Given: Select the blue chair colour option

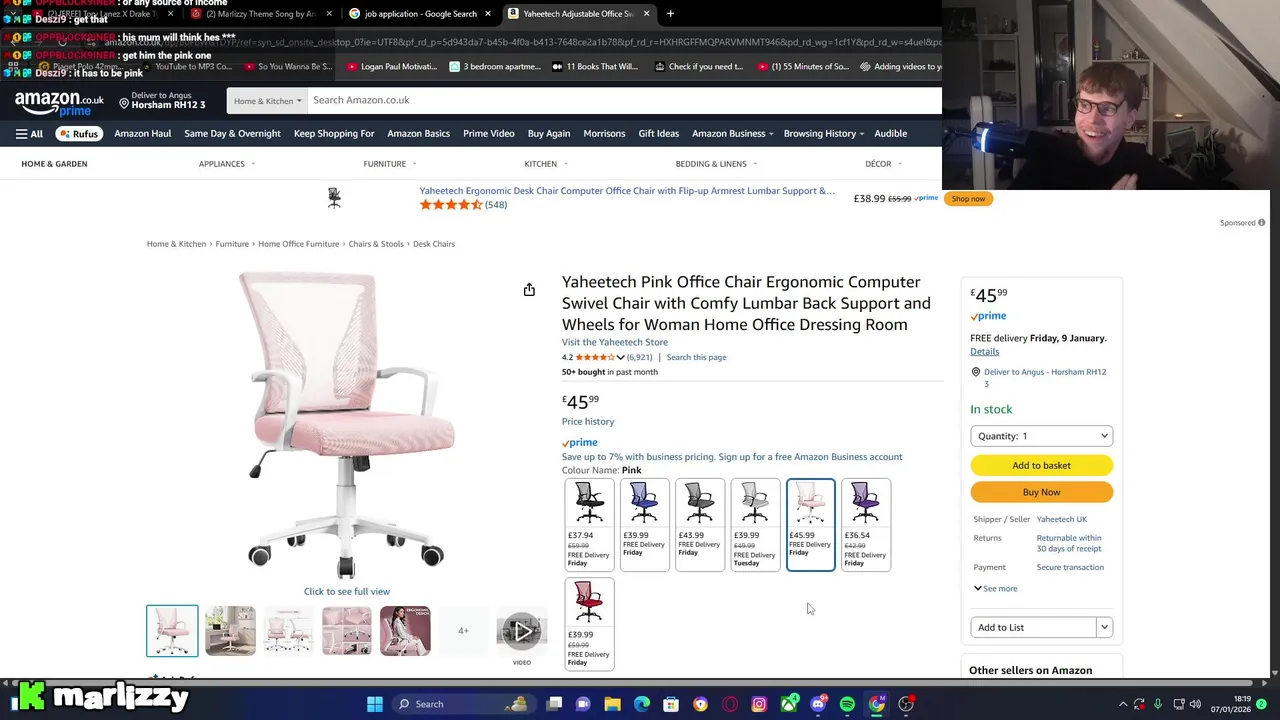Looking at the screenshot, I should click(645, 525).
